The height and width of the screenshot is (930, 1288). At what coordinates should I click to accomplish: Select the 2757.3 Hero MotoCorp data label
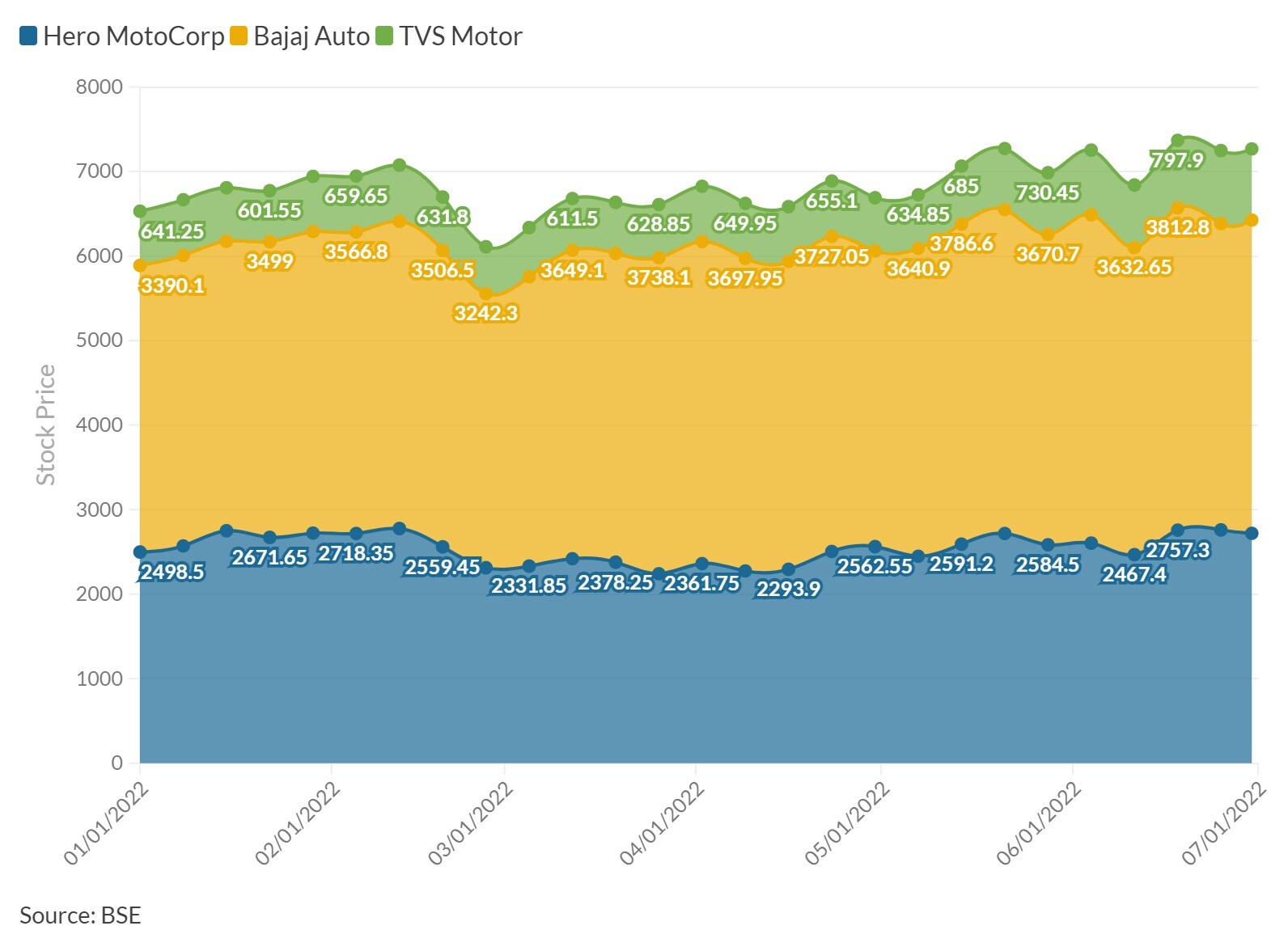tap(1177, 551)
